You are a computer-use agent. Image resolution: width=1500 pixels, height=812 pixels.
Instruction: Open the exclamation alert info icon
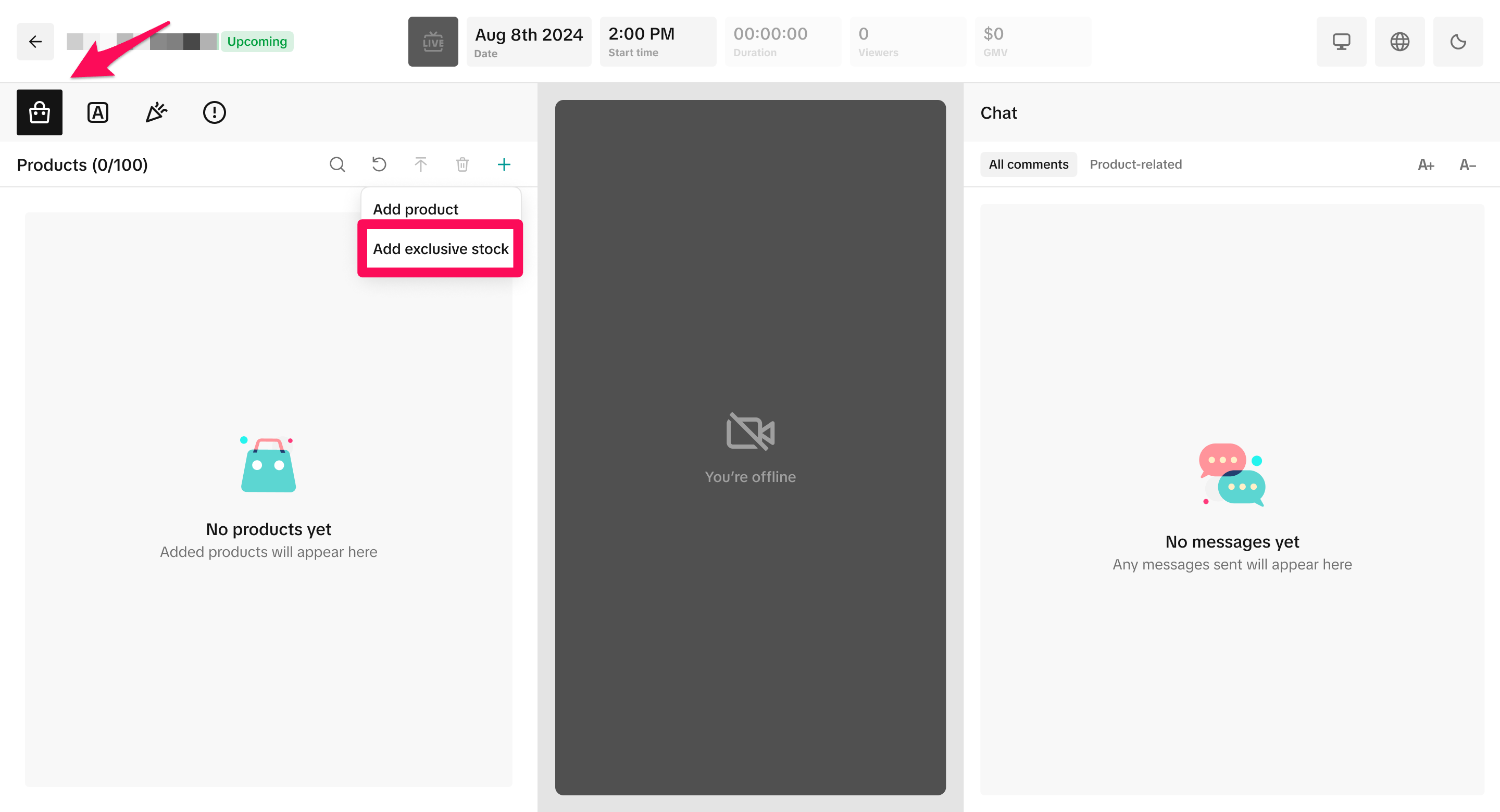click(214, 112)
